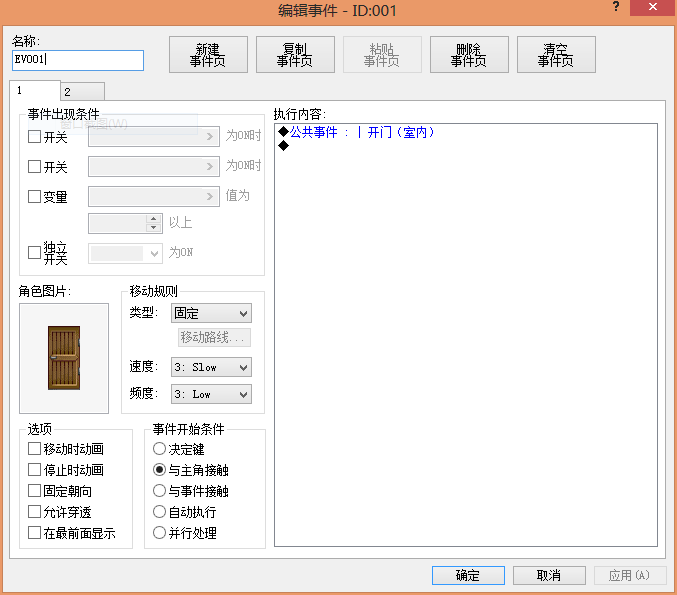677x595 pixels.
Task: Cancel the dialog with 取消
Action: point(549,575)
